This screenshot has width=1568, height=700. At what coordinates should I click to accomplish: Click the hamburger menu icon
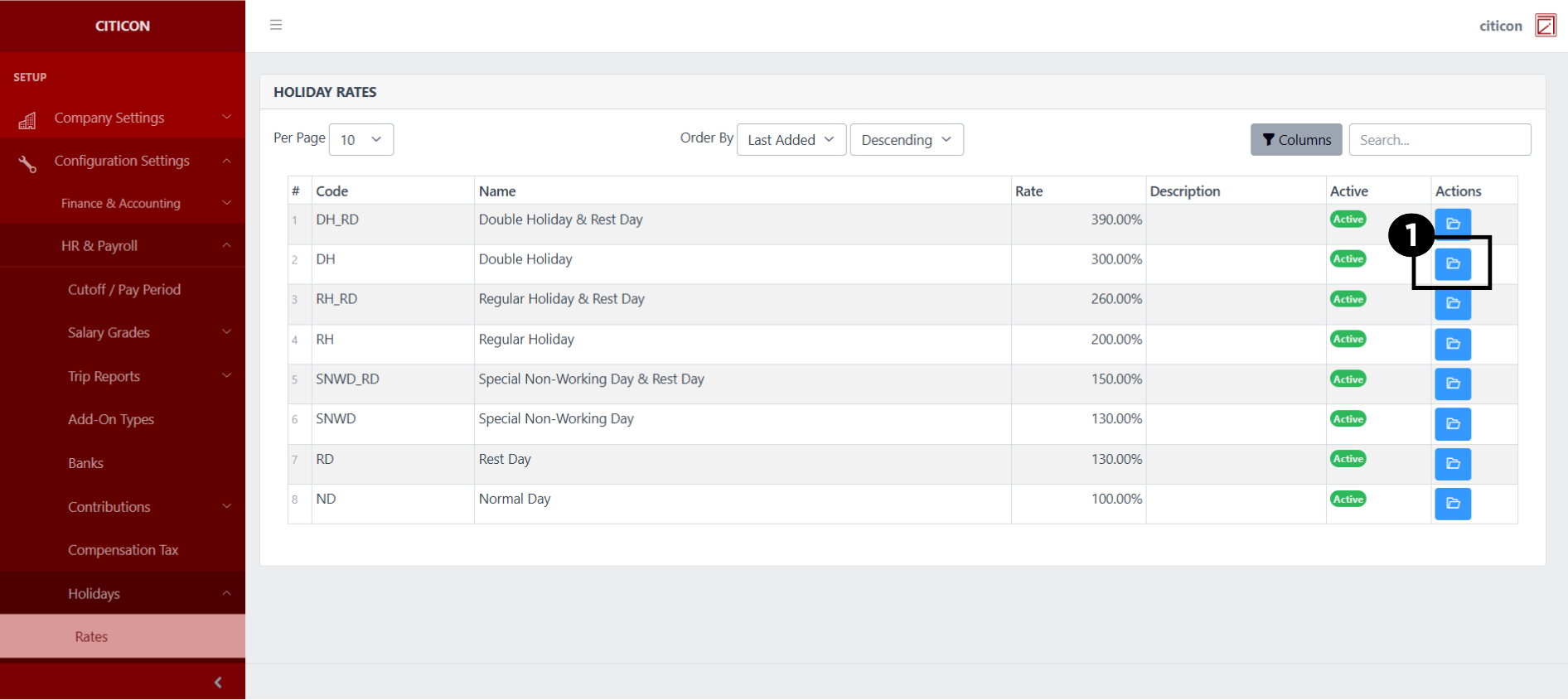point(276,25)
